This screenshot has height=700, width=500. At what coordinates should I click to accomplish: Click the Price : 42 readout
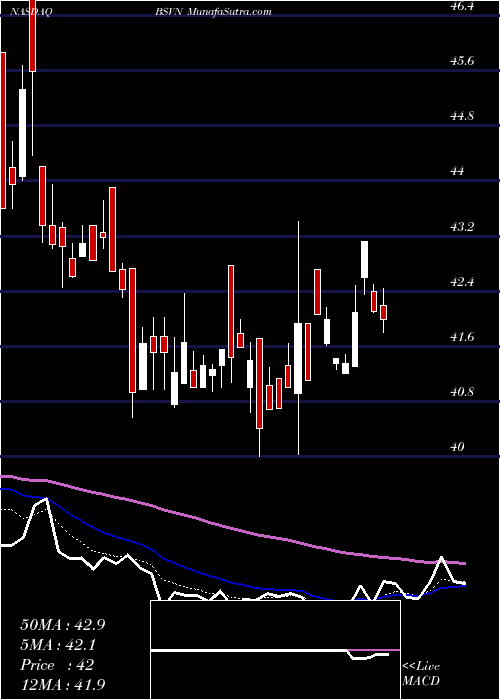[x=57, y=665]
